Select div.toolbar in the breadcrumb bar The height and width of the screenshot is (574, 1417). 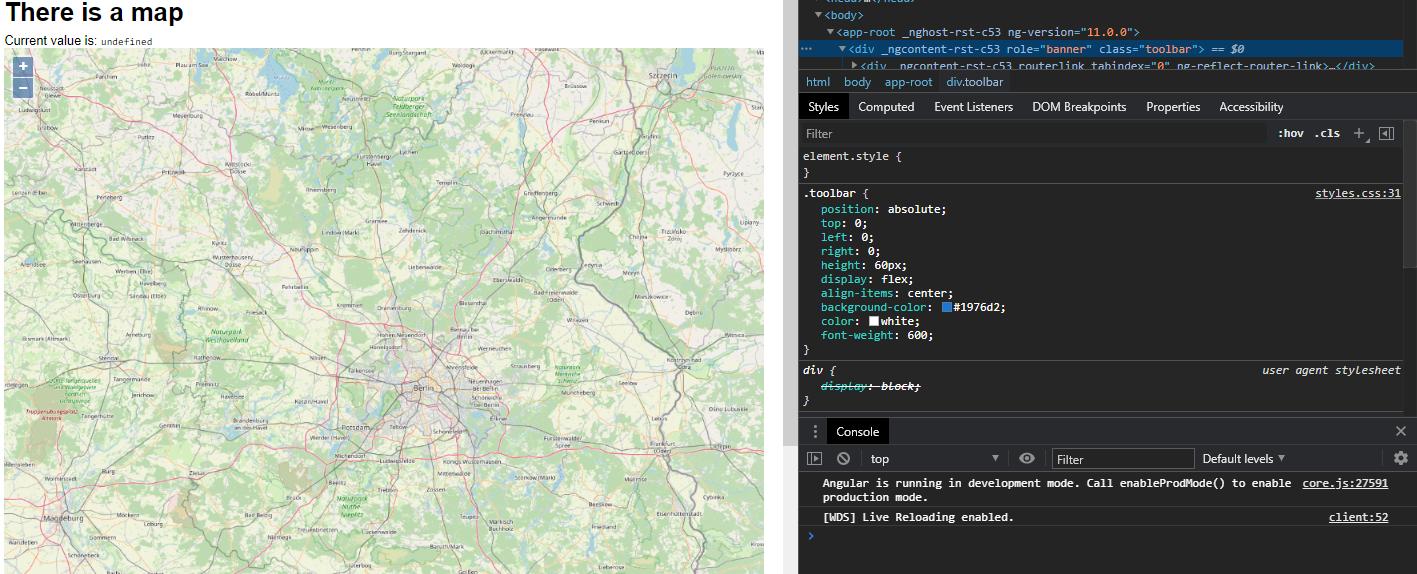tap(975, 82)
